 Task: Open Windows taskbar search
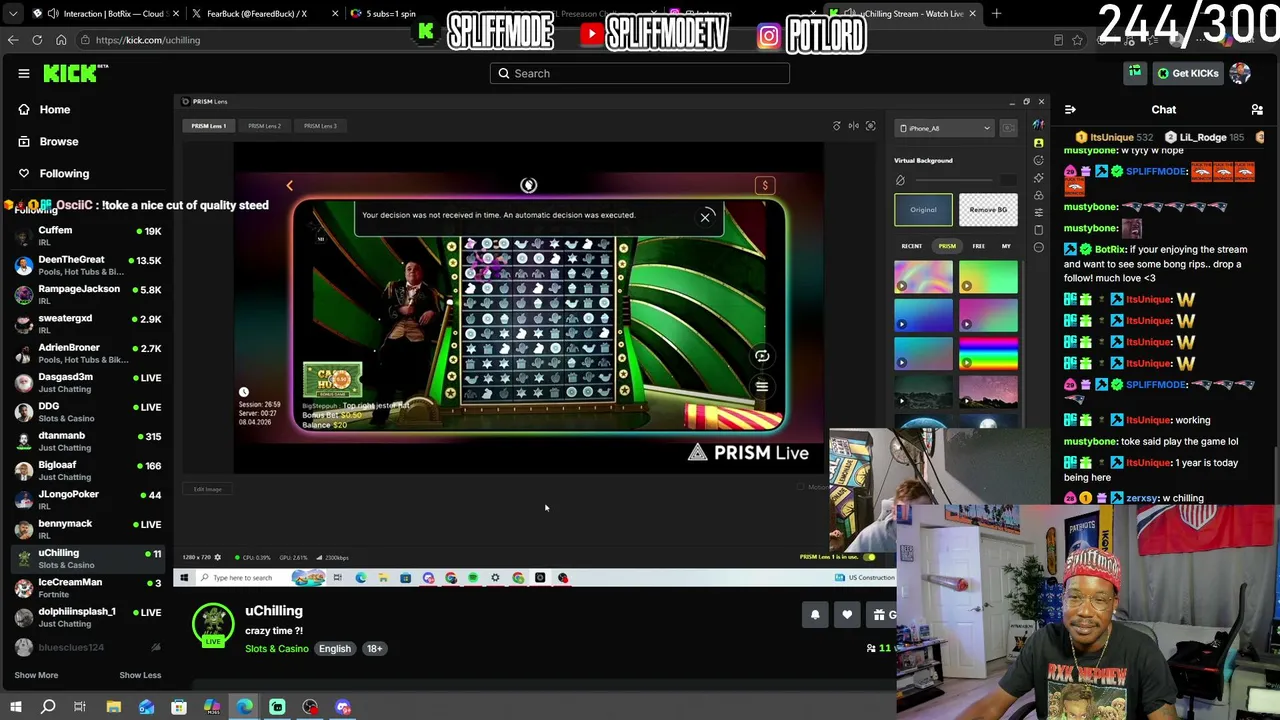tap(48, 707)
